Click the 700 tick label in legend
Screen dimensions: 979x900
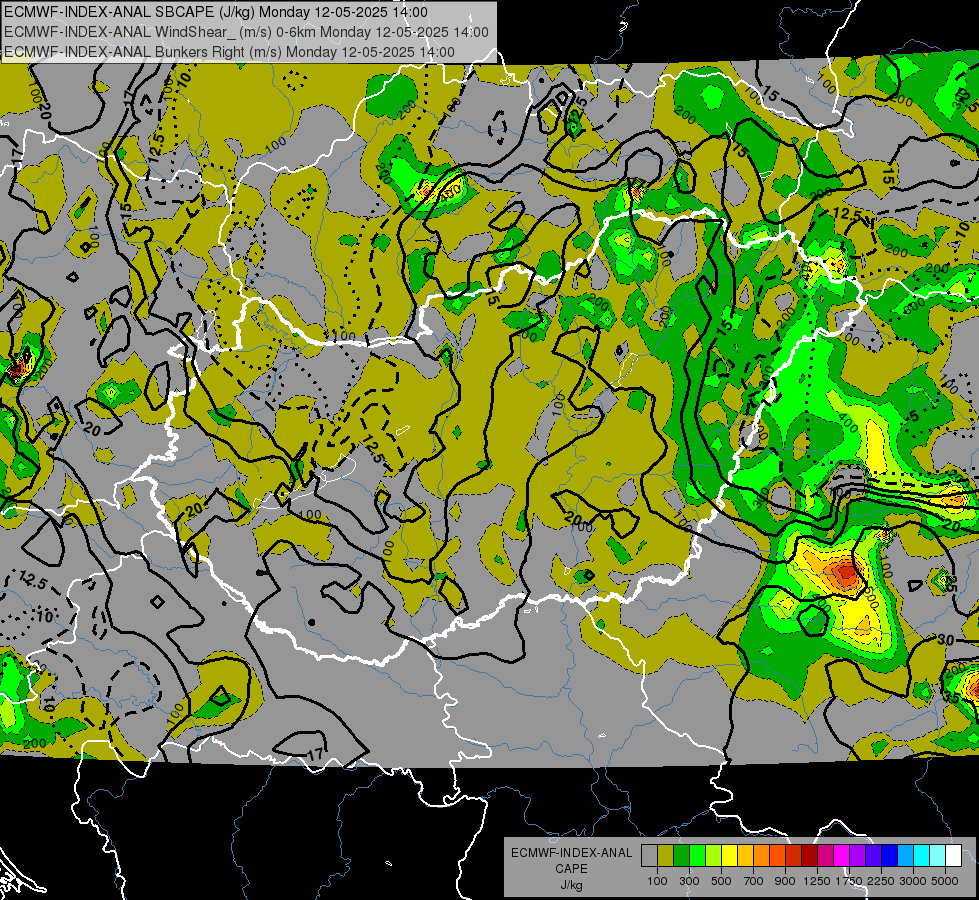(754, 881)
